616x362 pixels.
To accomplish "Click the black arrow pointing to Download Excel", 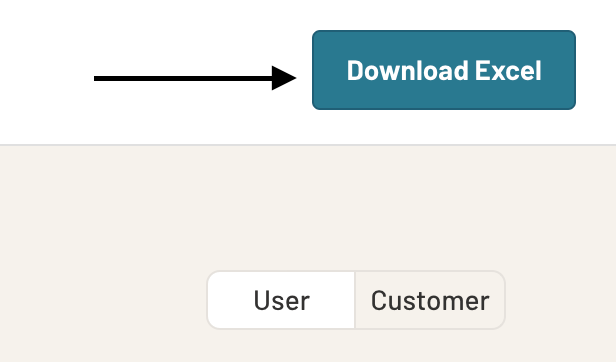I will coord(195,78).
